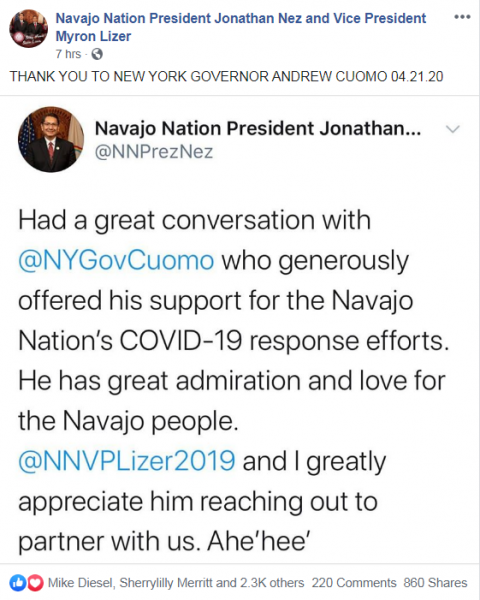Screen dimensions: 480x600
Task: Click the public globe privacy icon
Action: (x=97, y=54)
